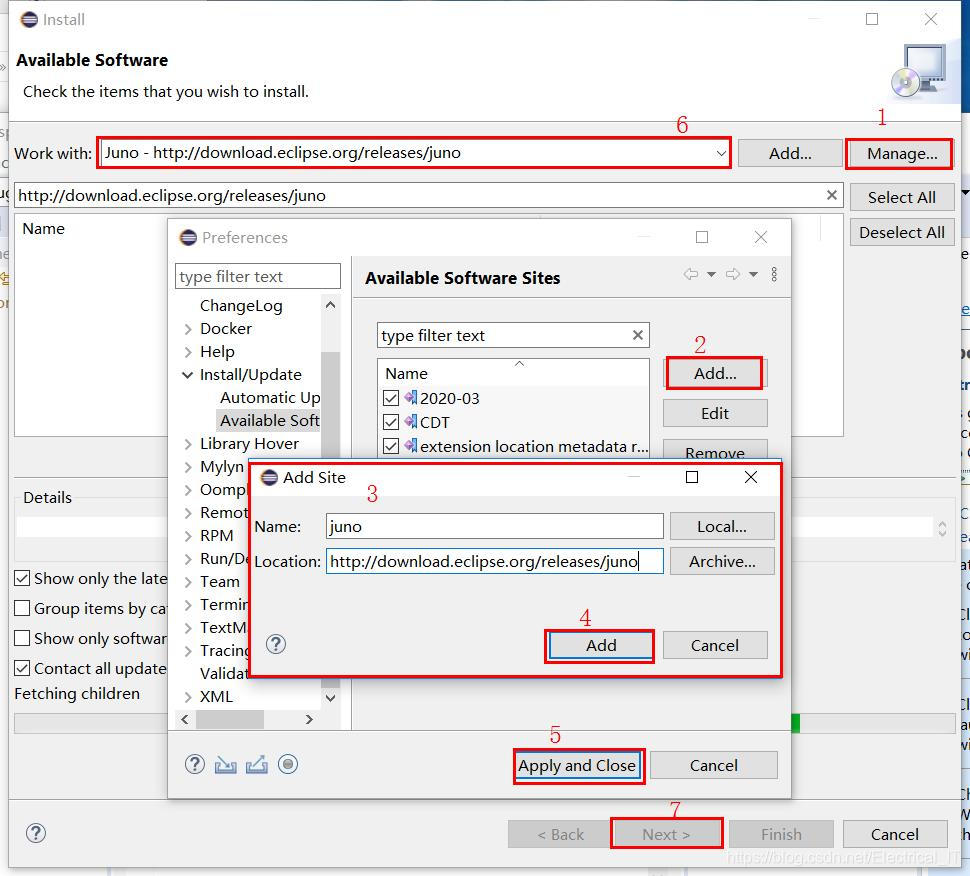Navigate back in Preferences pages

(x=690, y=274)
